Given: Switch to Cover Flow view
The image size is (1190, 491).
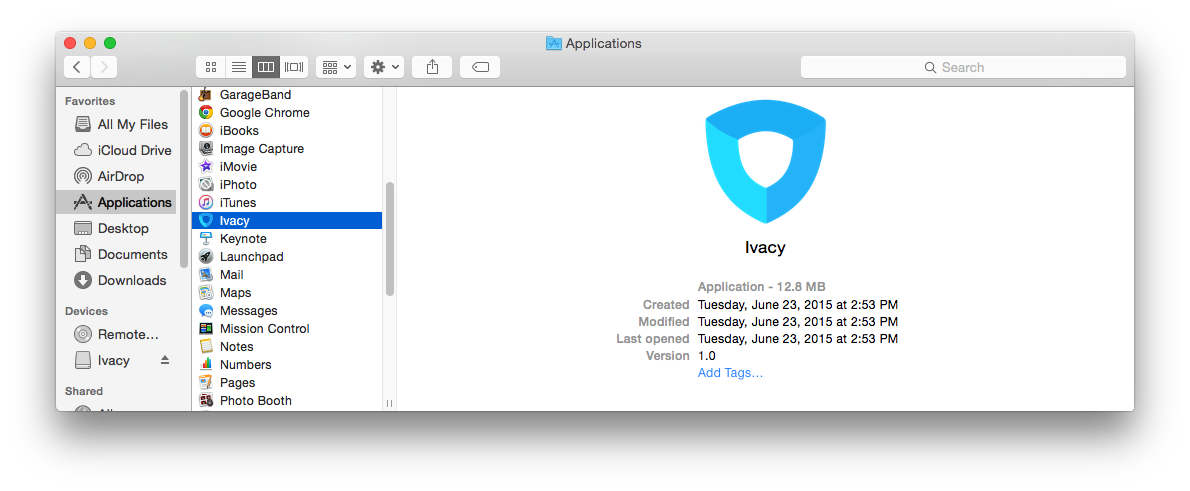Looking at the screenshot, I should tap(294, 67).
